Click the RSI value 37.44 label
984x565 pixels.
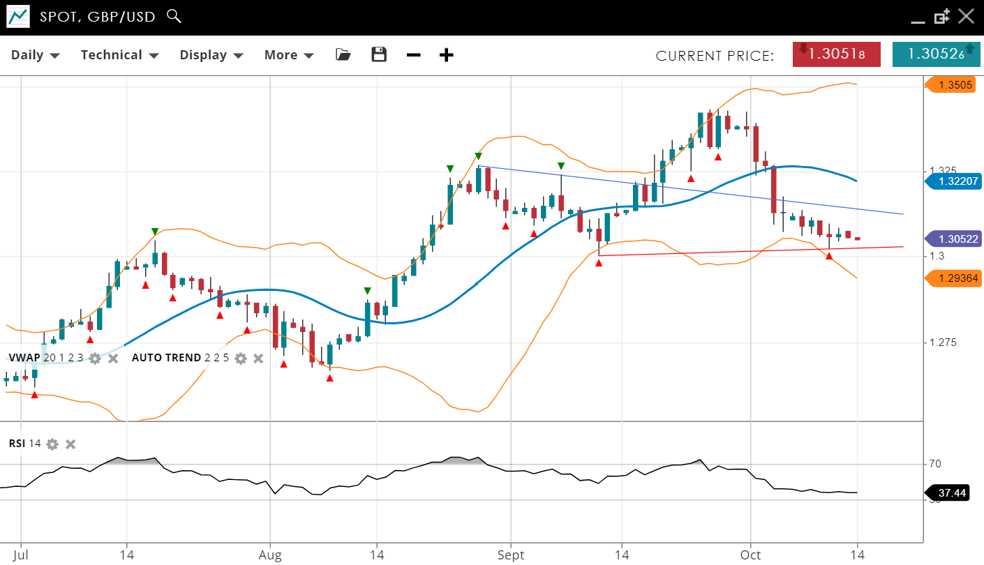pos(952,493)
